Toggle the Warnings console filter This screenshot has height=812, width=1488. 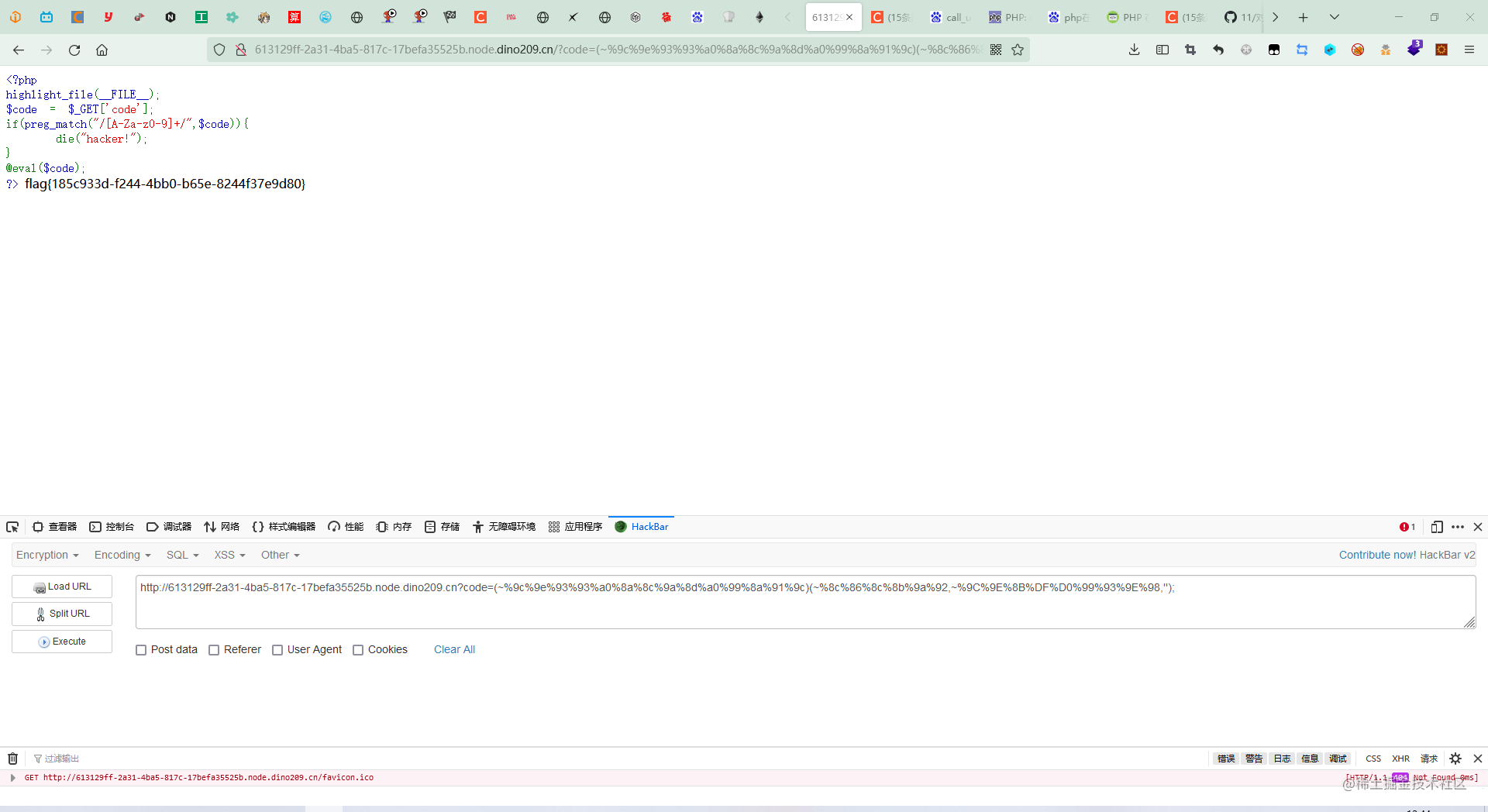coord(1254,759)
